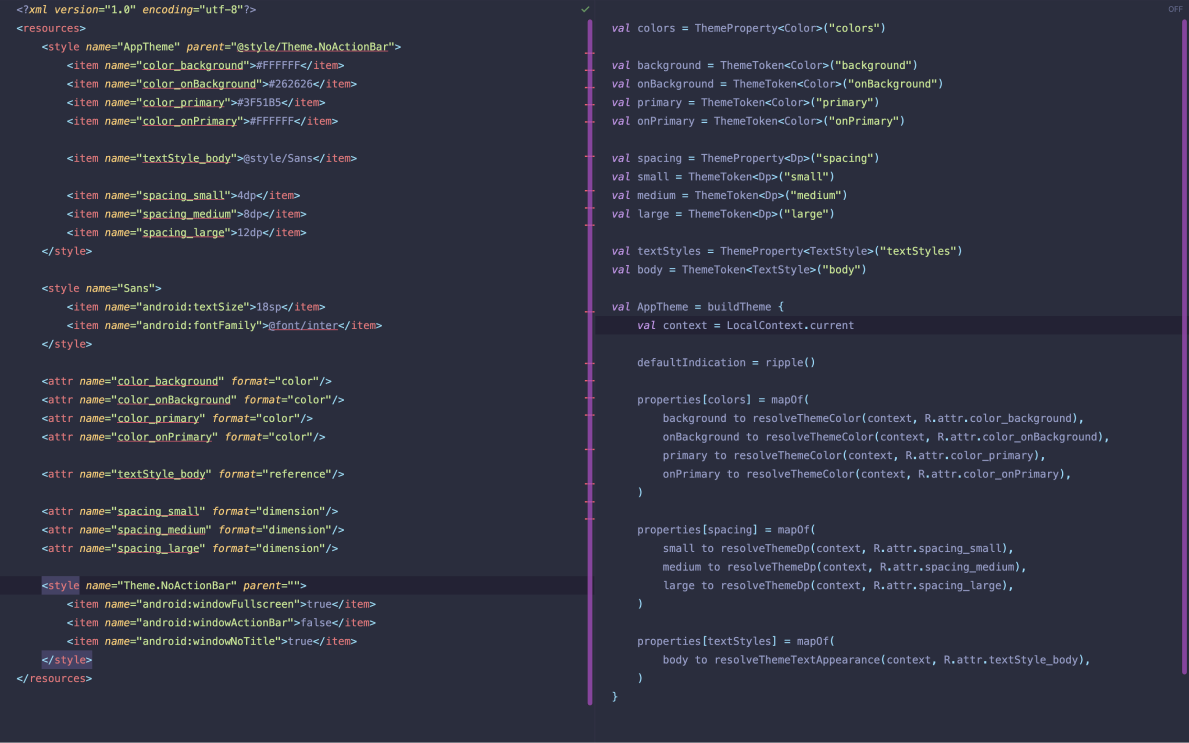Toggle the OFF highlighting indicator

pos(1175,8)
